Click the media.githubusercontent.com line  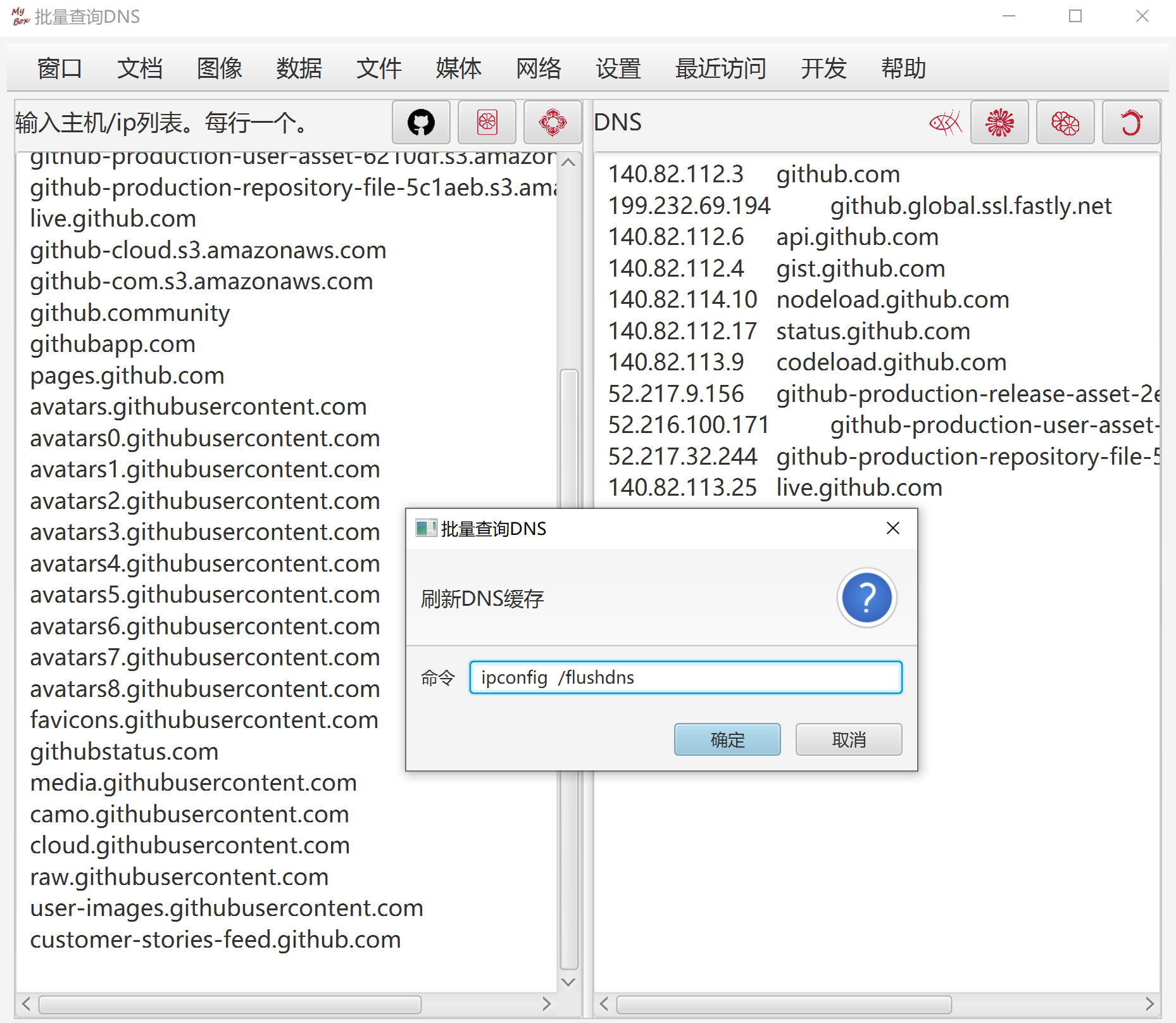tap(194, 782)
